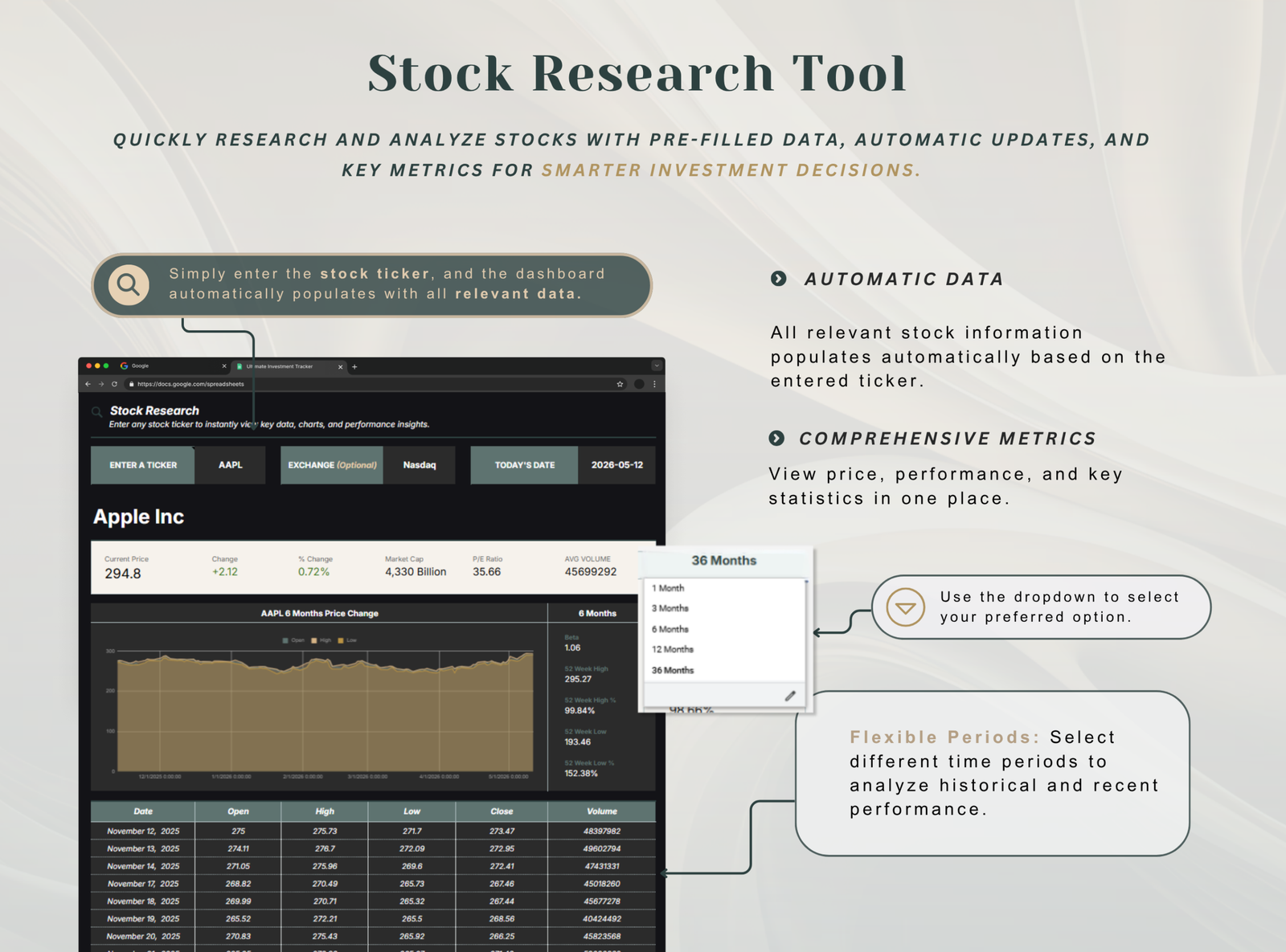Click the magnifier icon beside Stock Research
Screen dimensions: 1286x952
(96, 412)
